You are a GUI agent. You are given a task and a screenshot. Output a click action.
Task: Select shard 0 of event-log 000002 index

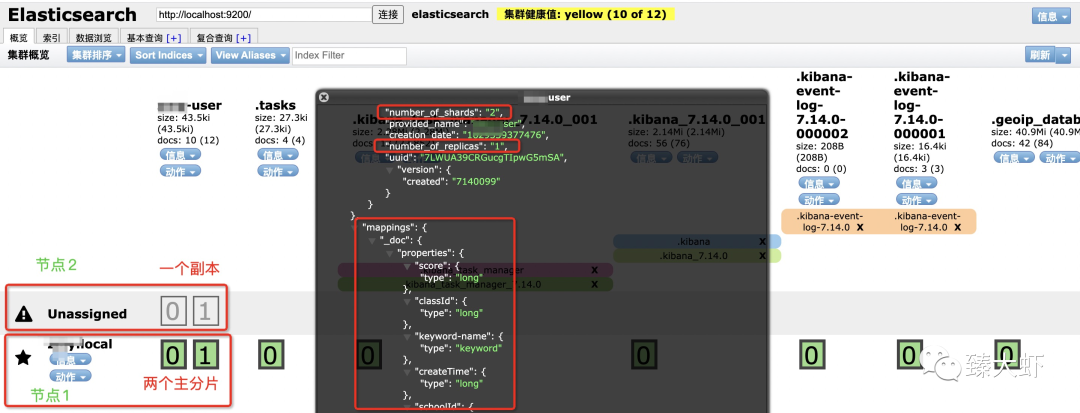pyautogui.click(x=812, y=356)
